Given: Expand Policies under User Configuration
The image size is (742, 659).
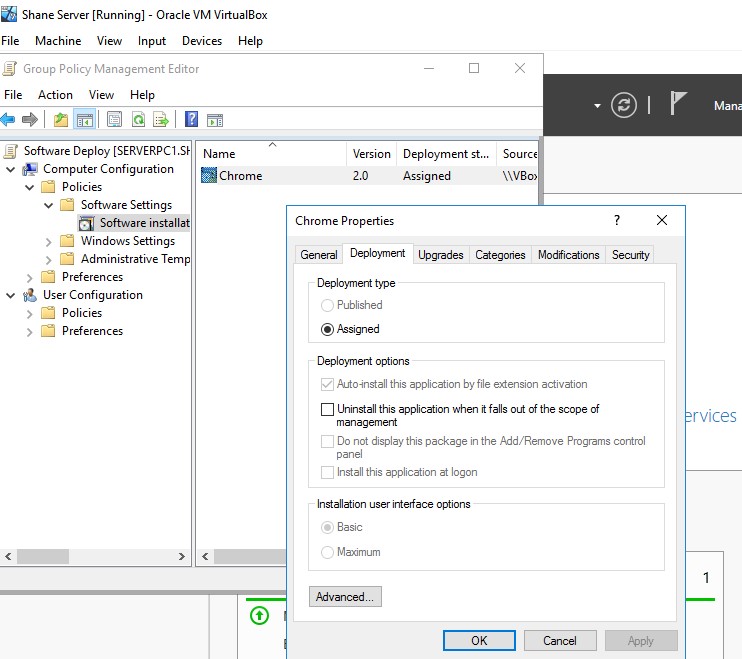Looking at the screenshot, I should 29,314.
